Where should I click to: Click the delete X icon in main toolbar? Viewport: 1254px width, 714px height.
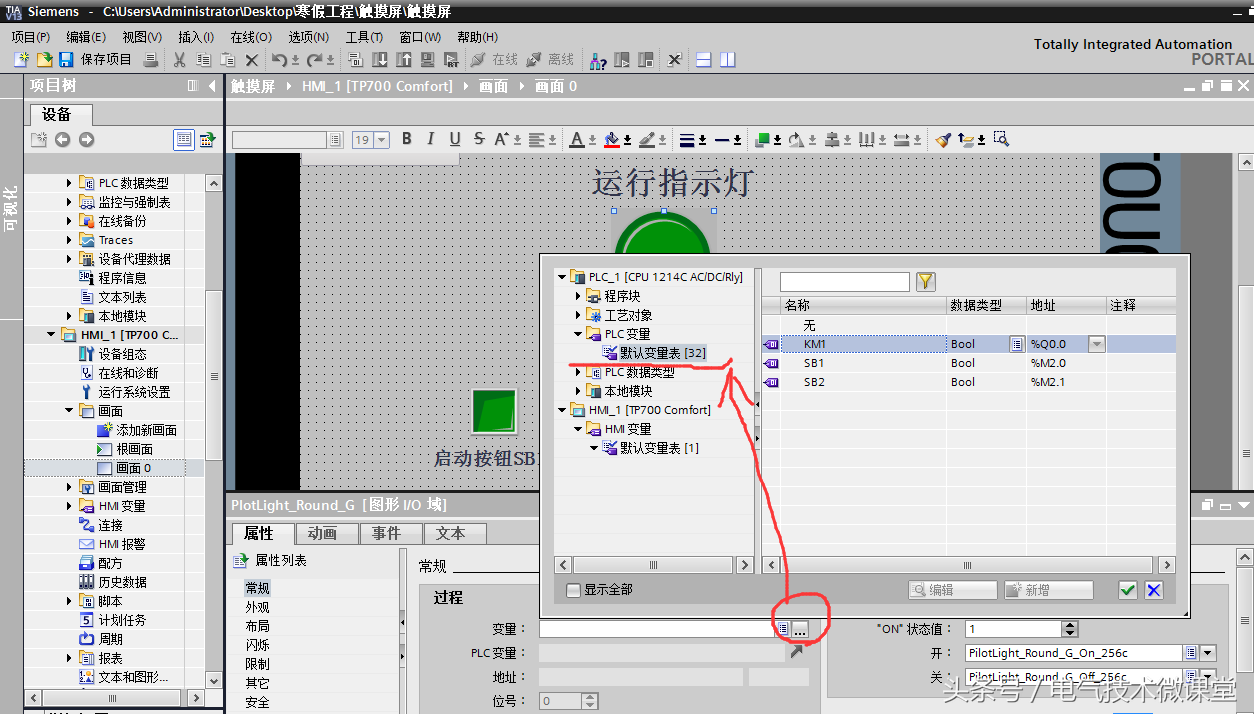pyautogui.click(x=252, y=60)
